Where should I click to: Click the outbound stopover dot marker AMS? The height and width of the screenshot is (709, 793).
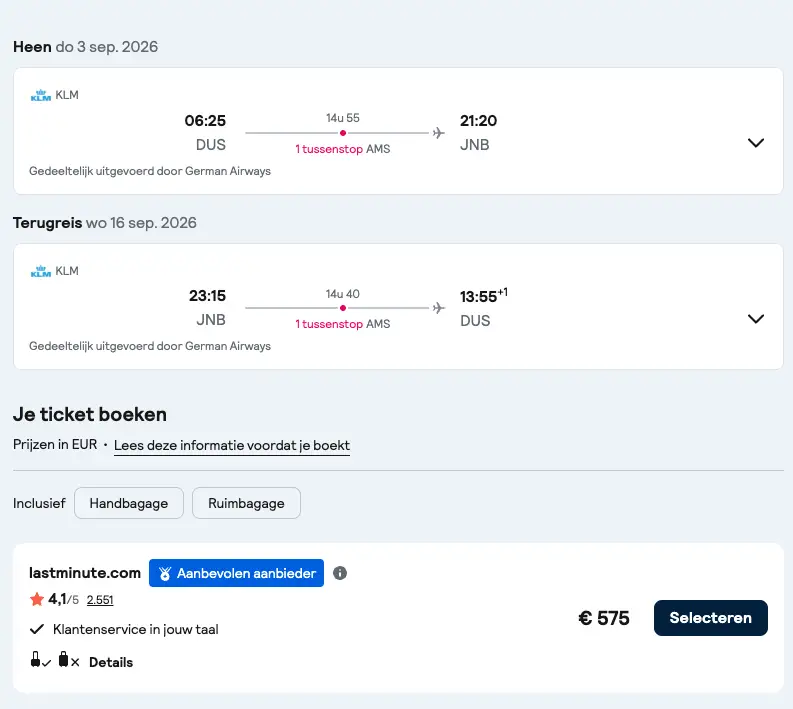pos(343,133)
